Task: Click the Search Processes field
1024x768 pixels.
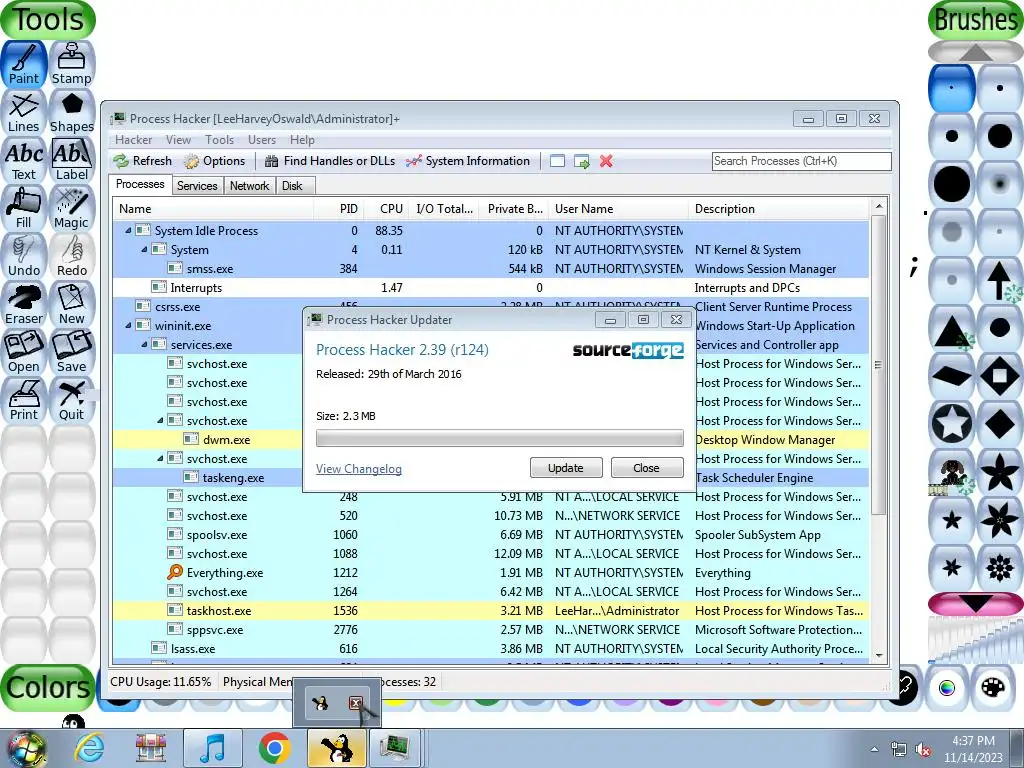Action: pos(801,161)
